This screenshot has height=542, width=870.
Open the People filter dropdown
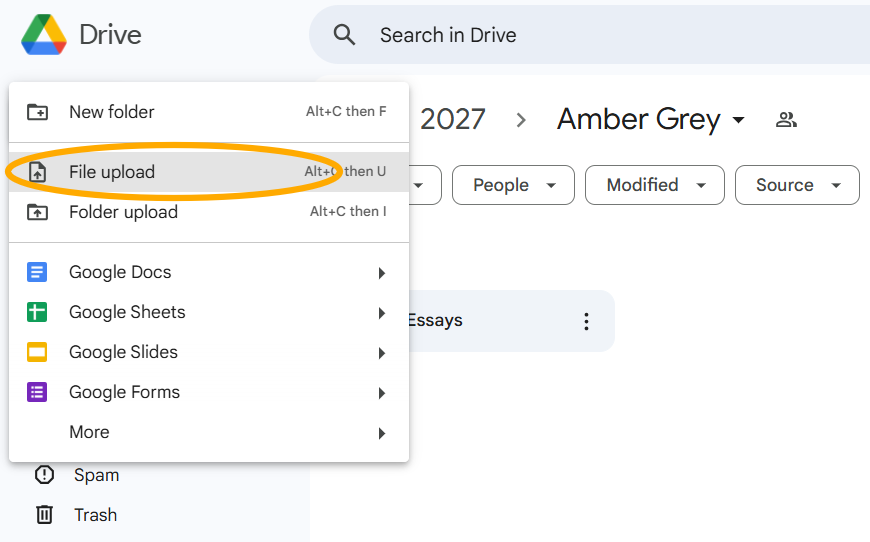513,185
